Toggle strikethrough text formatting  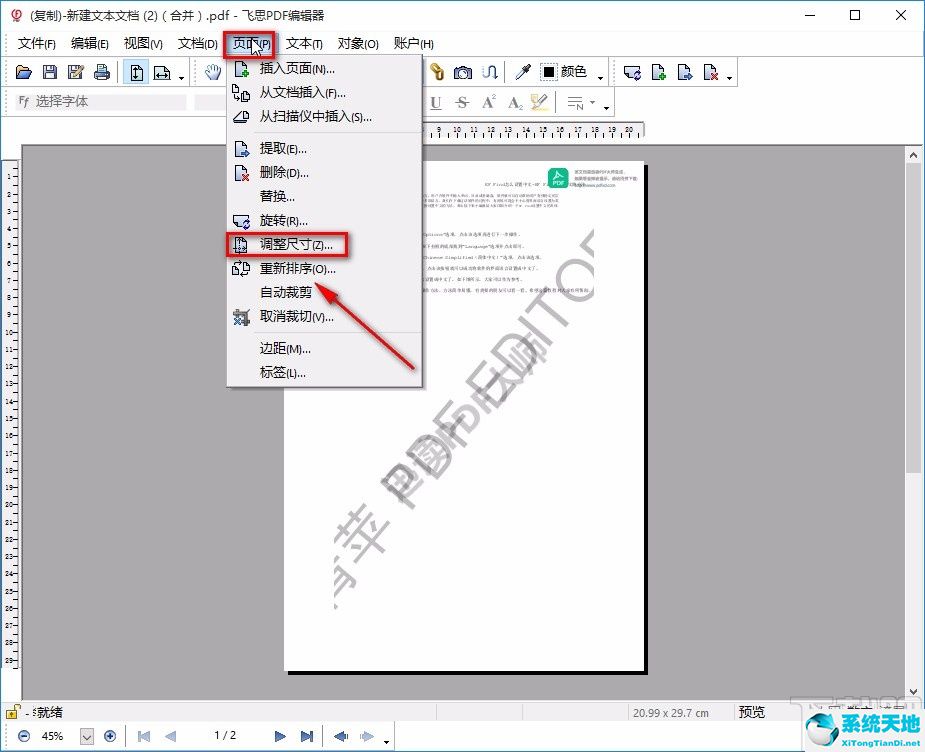462,102
